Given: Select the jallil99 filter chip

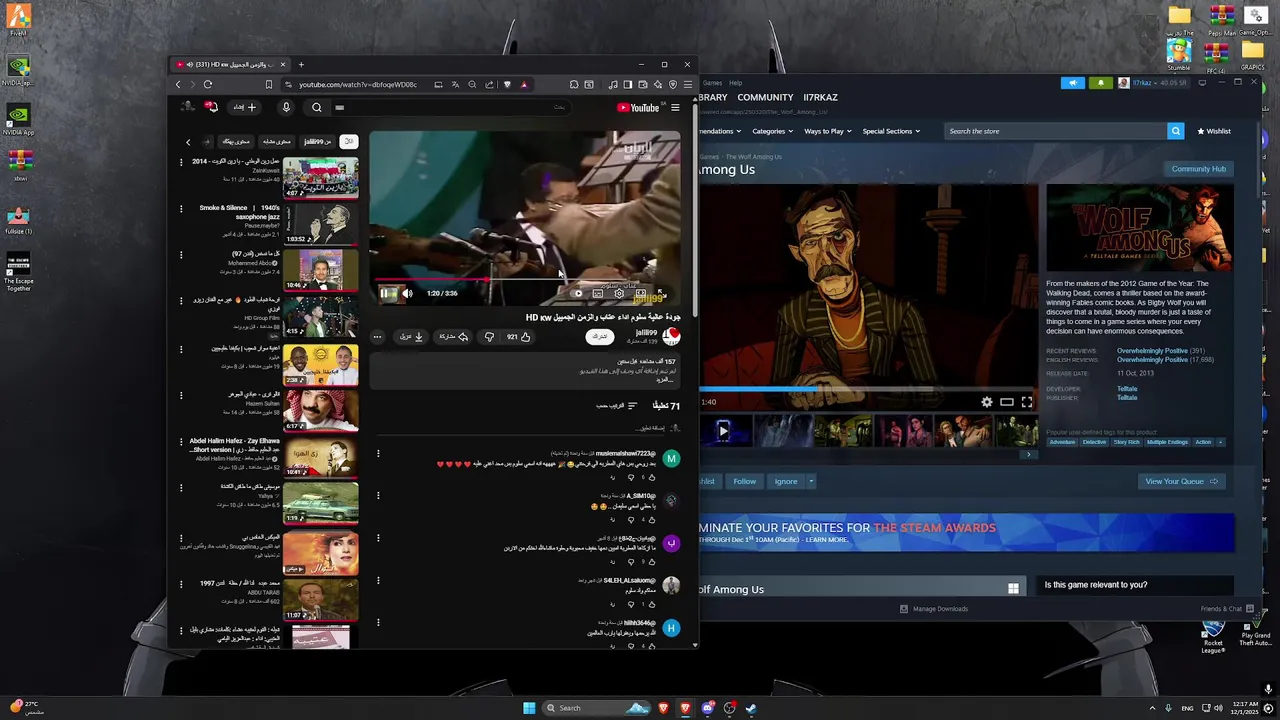Looking at the screenshot, I should pyautogui.click(x=317, y=142).
